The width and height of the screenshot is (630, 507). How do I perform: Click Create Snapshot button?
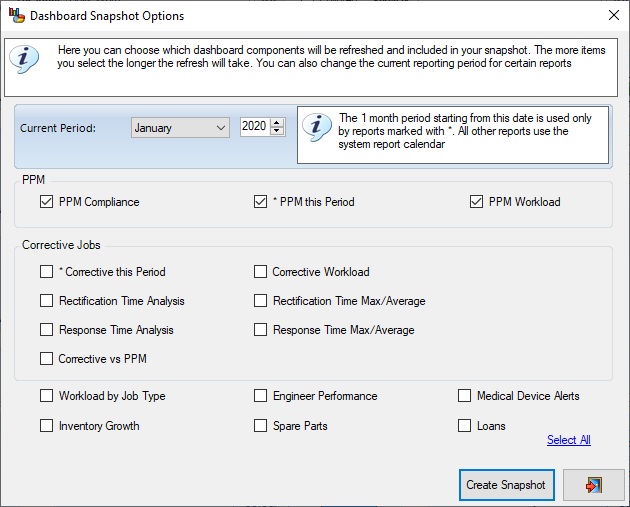[x=507, y=485]
